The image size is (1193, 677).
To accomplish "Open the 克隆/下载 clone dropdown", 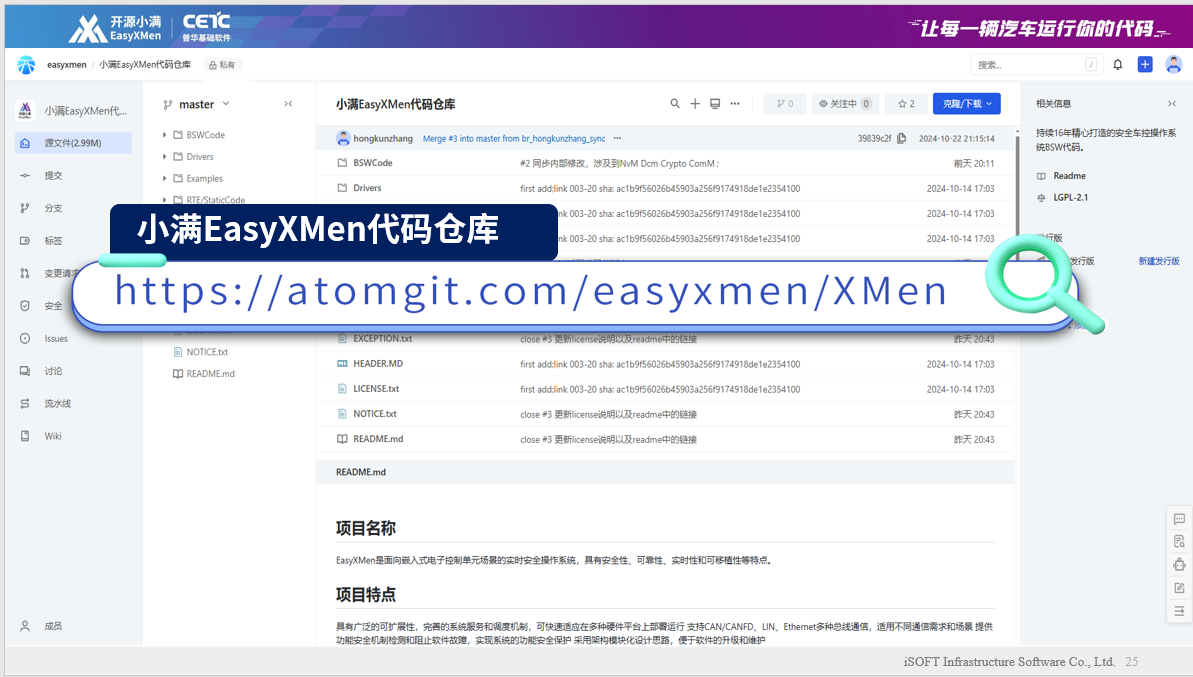I will (966, 103).
